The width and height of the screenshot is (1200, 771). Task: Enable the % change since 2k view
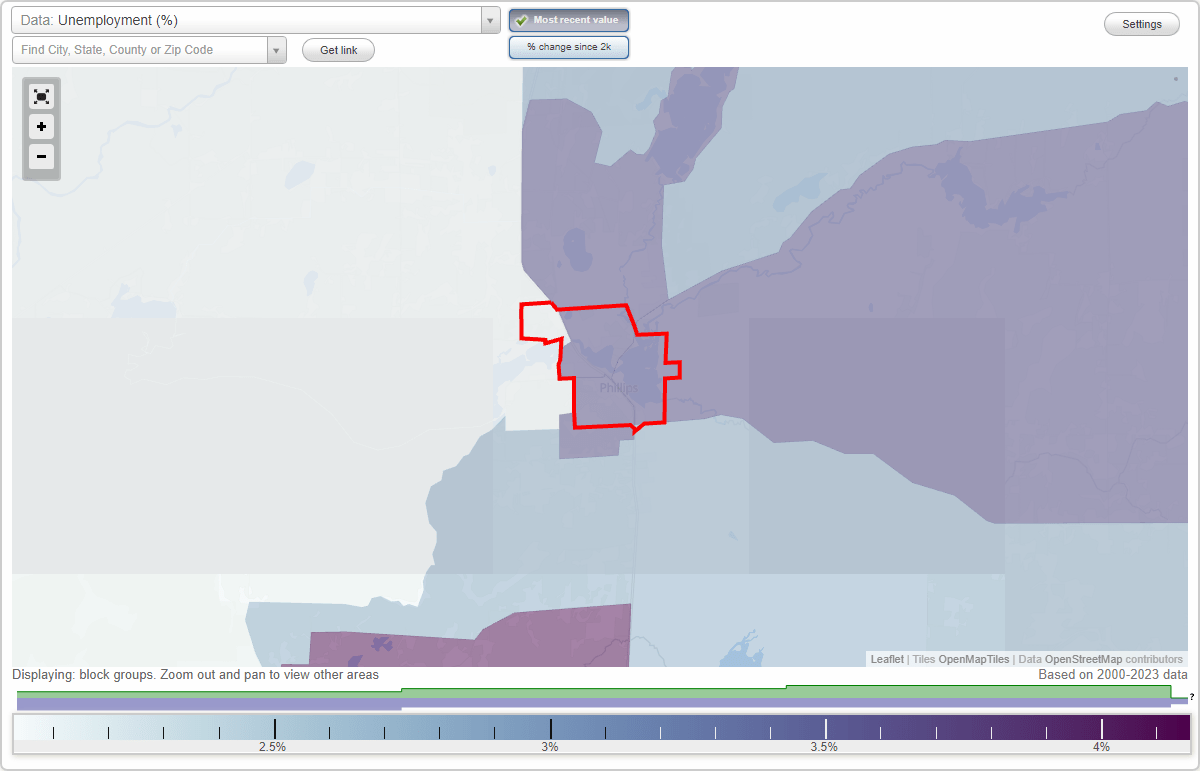568,46
